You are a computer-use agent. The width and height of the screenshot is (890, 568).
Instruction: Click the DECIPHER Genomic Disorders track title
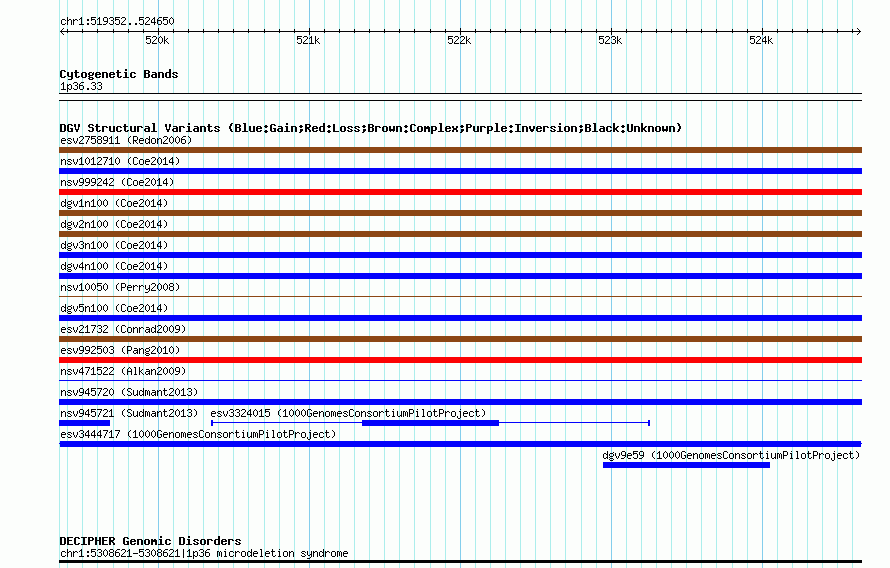click(150, 541)
